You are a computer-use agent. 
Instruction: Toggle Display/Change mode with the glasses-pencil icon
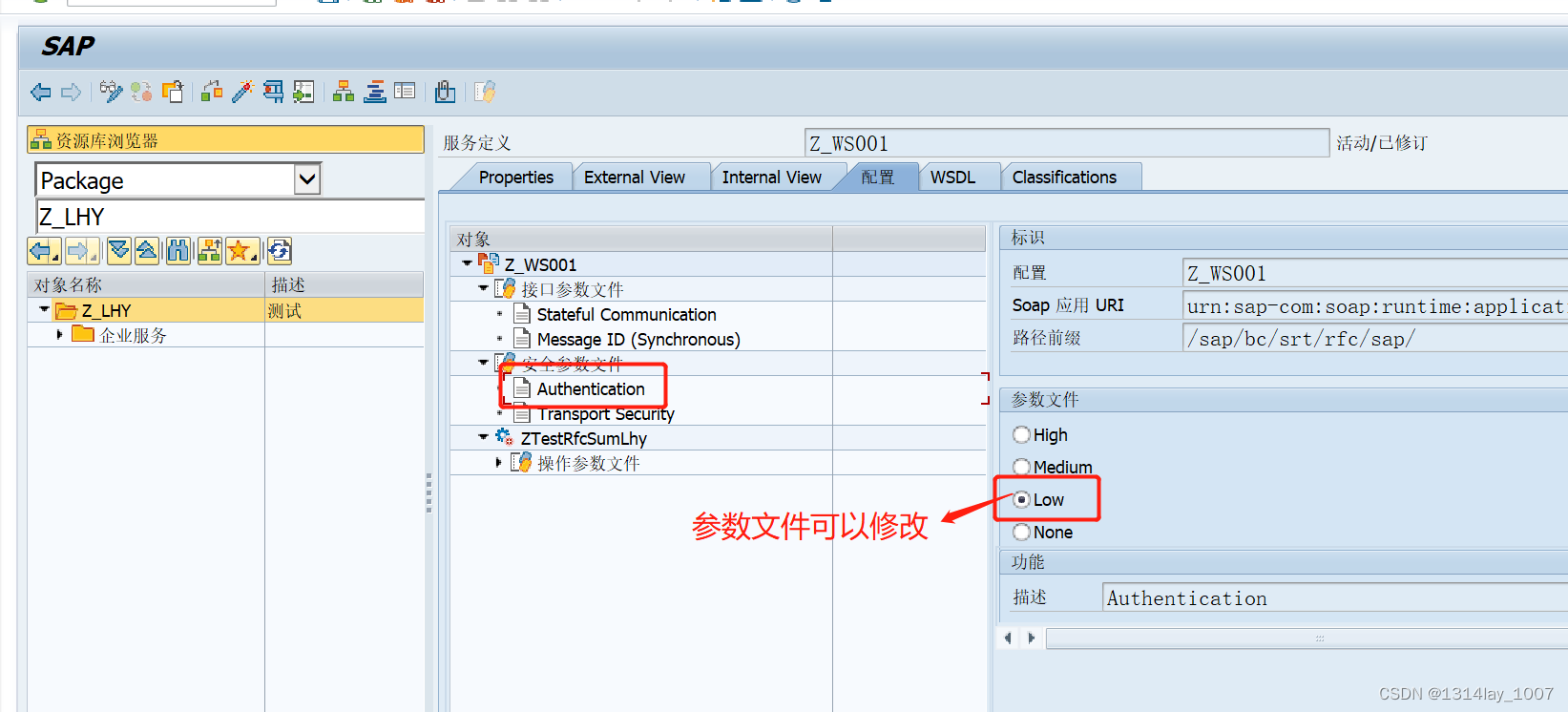[112, 92]
